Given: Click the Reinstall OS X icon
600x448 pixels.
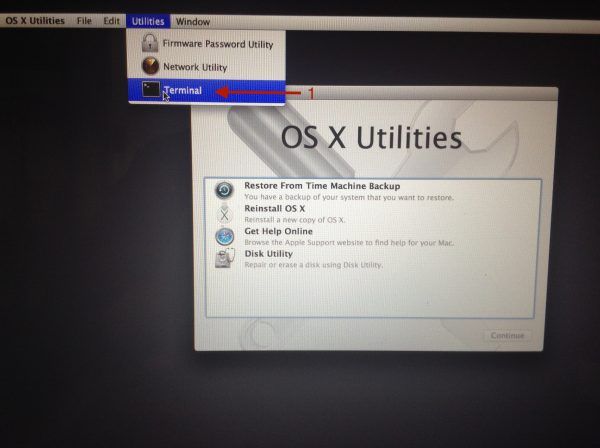Looking at the screenshot, I should click(225, 213).
